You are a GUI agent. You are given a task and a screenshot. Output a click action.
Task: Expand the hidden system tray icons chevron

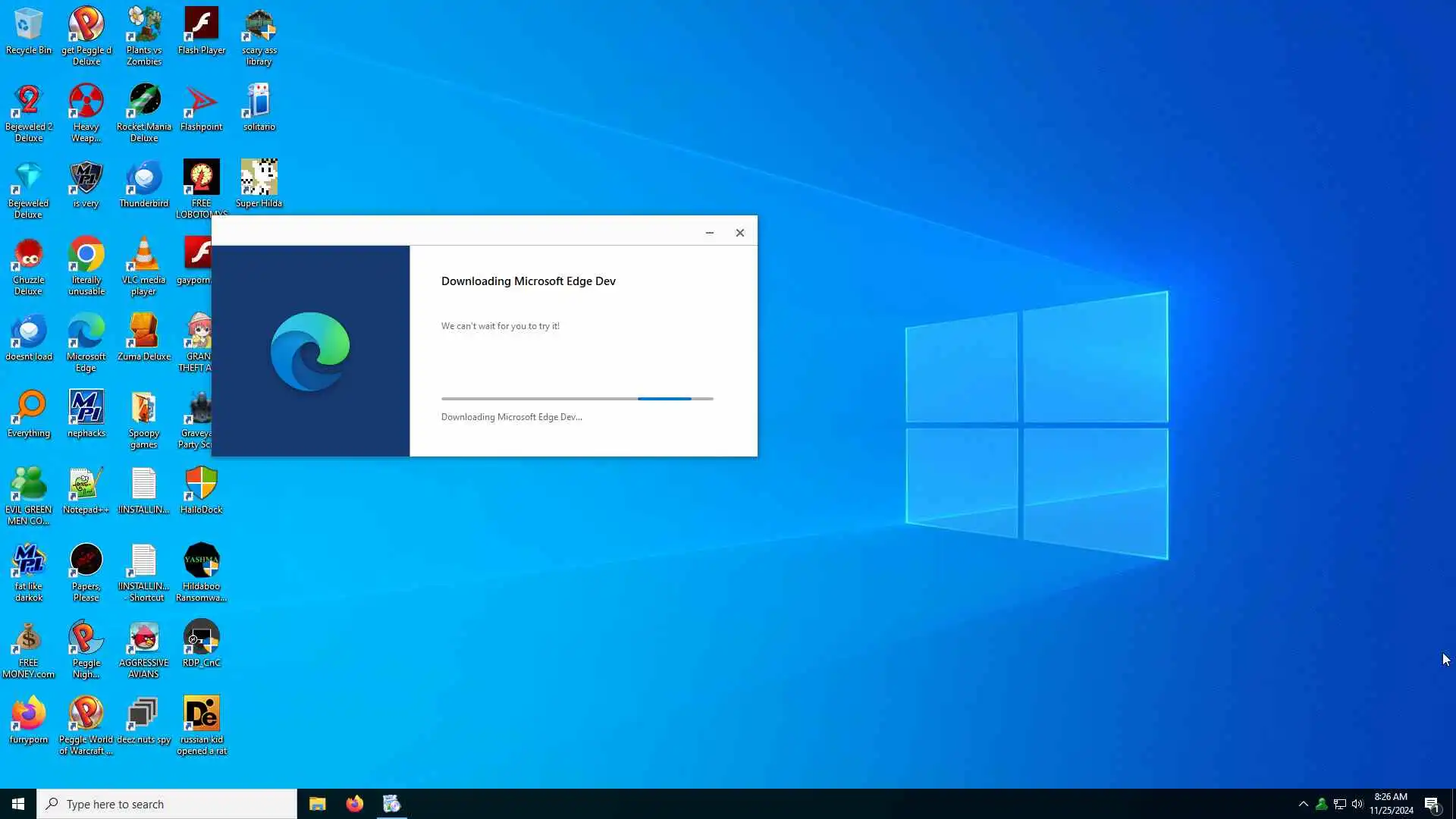click(x=1303, y=804)
